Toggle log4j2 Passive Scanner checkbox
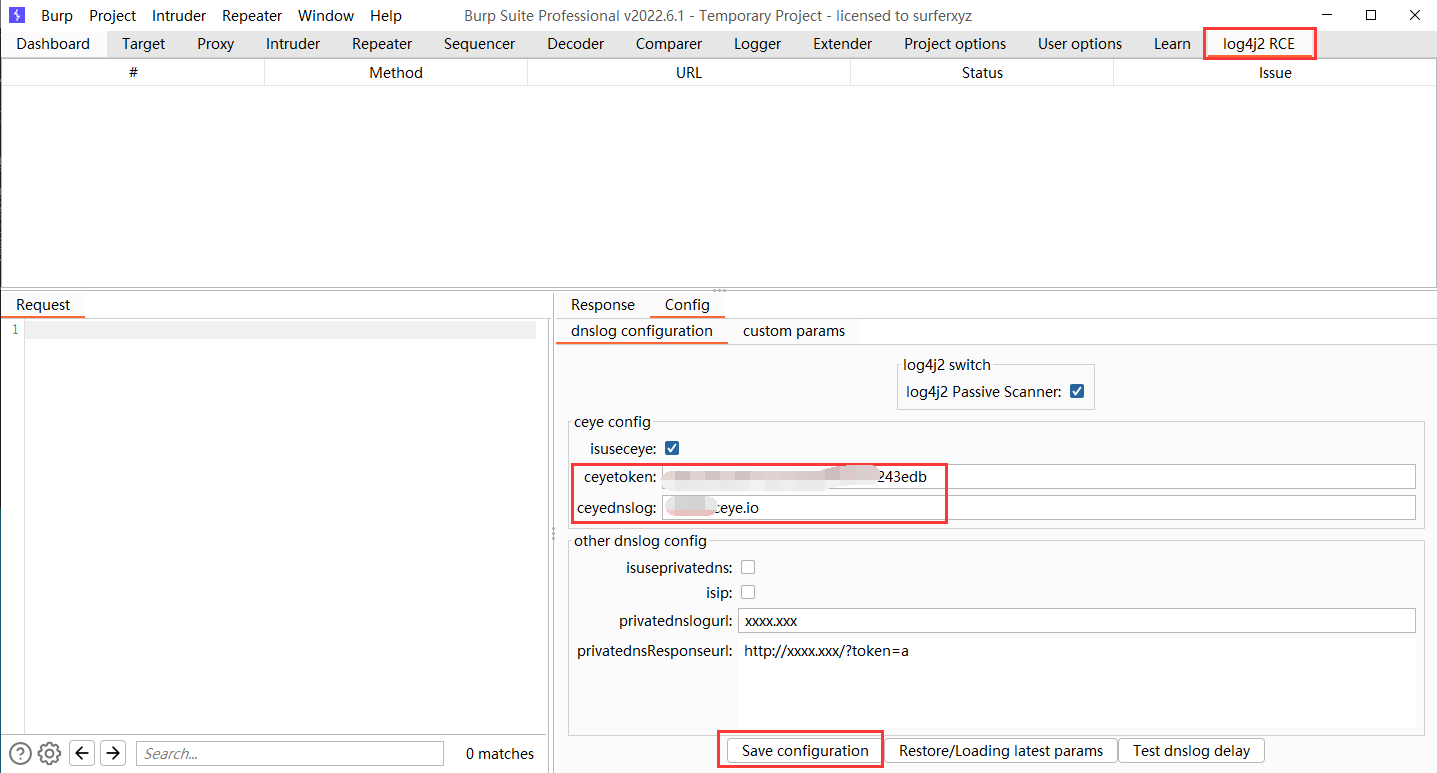This screenshot has width=1437, height=773. coord(1077,391)
